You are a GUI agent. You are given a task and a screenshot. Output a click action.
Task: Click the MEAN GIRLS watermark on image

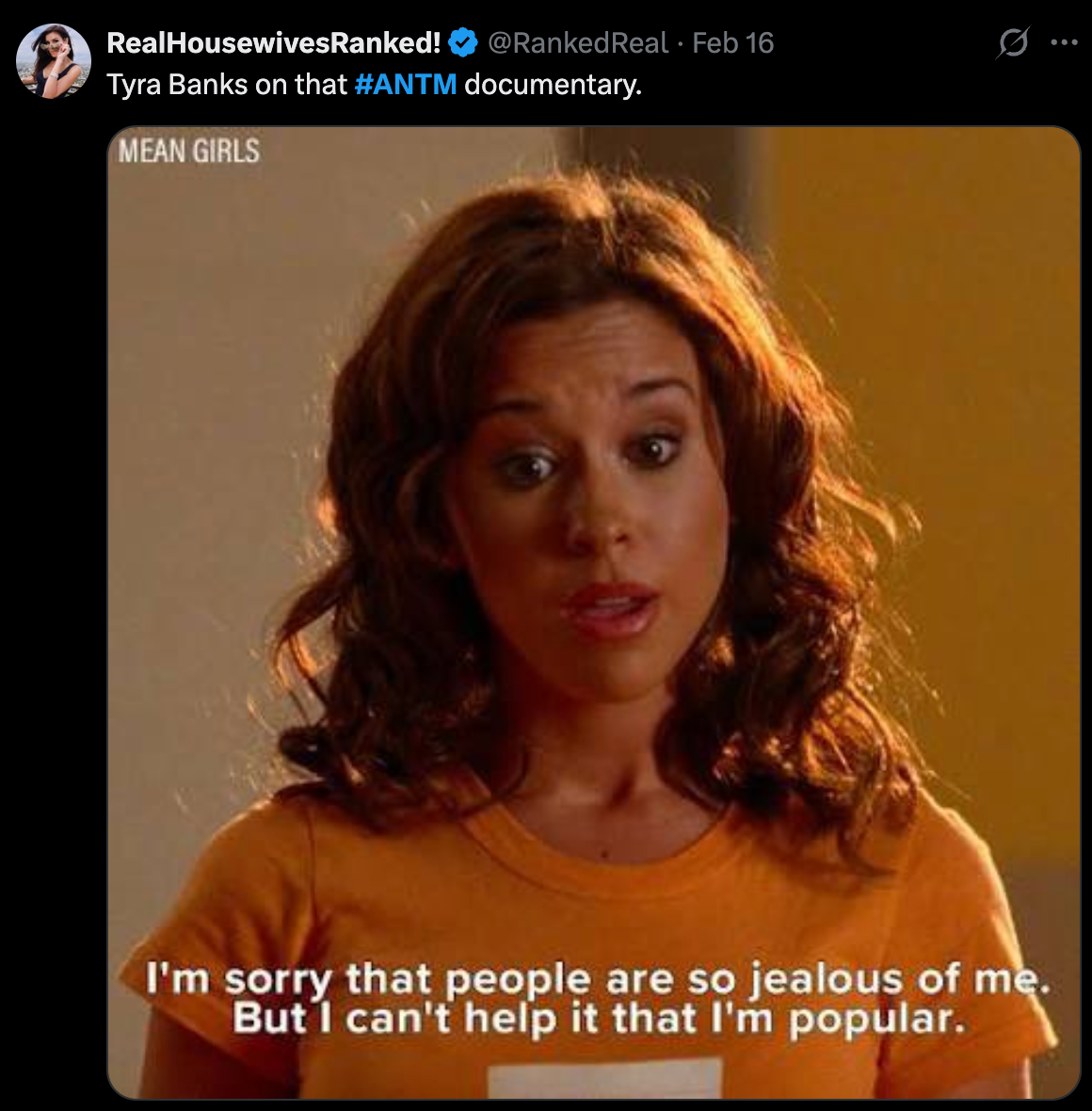(189, 151)
